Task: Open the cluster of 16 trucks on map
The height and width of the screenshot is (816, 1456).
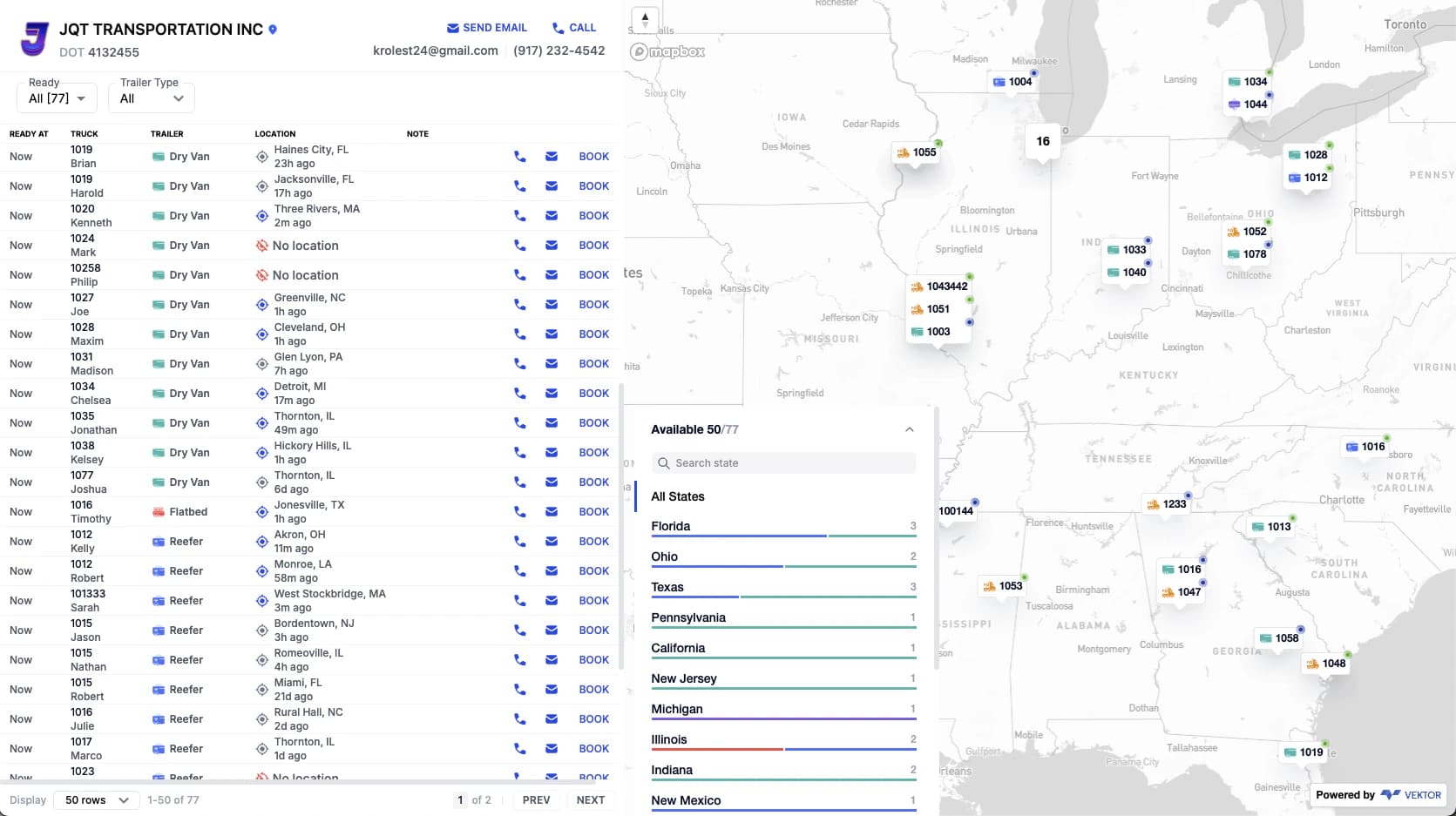Action: 1043,141
